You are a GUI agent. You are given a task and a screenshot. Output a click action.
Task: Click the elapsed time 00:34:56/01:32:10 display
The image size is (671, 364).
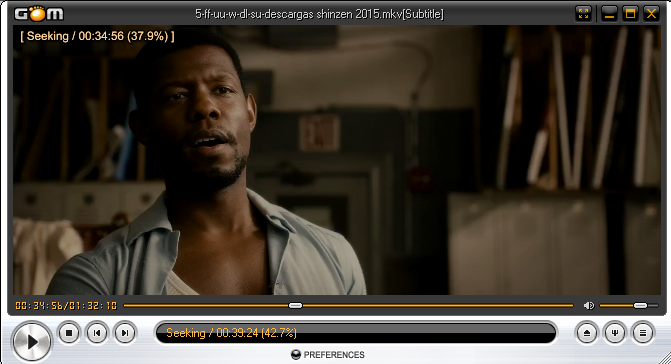[x=66, y=305]
